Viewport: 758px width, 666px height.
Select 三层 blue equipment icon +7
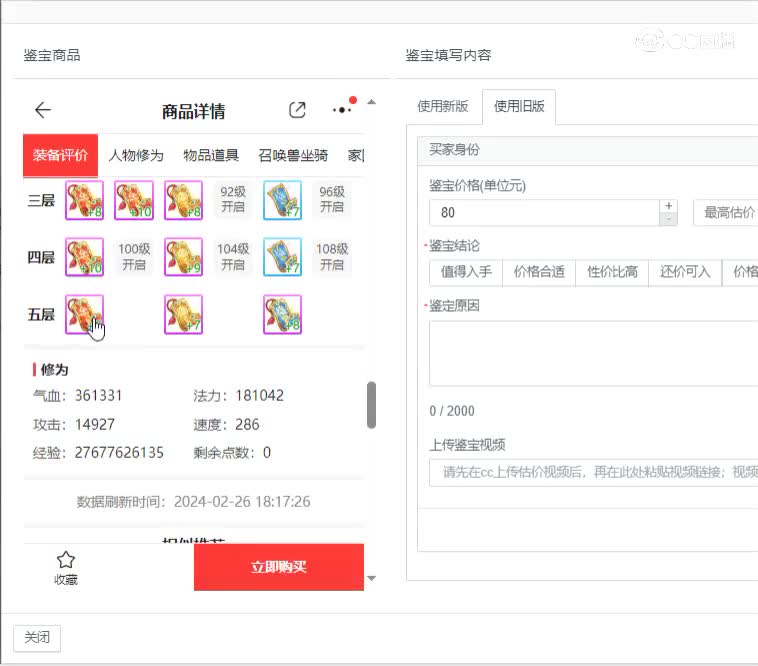pos(283,200)
